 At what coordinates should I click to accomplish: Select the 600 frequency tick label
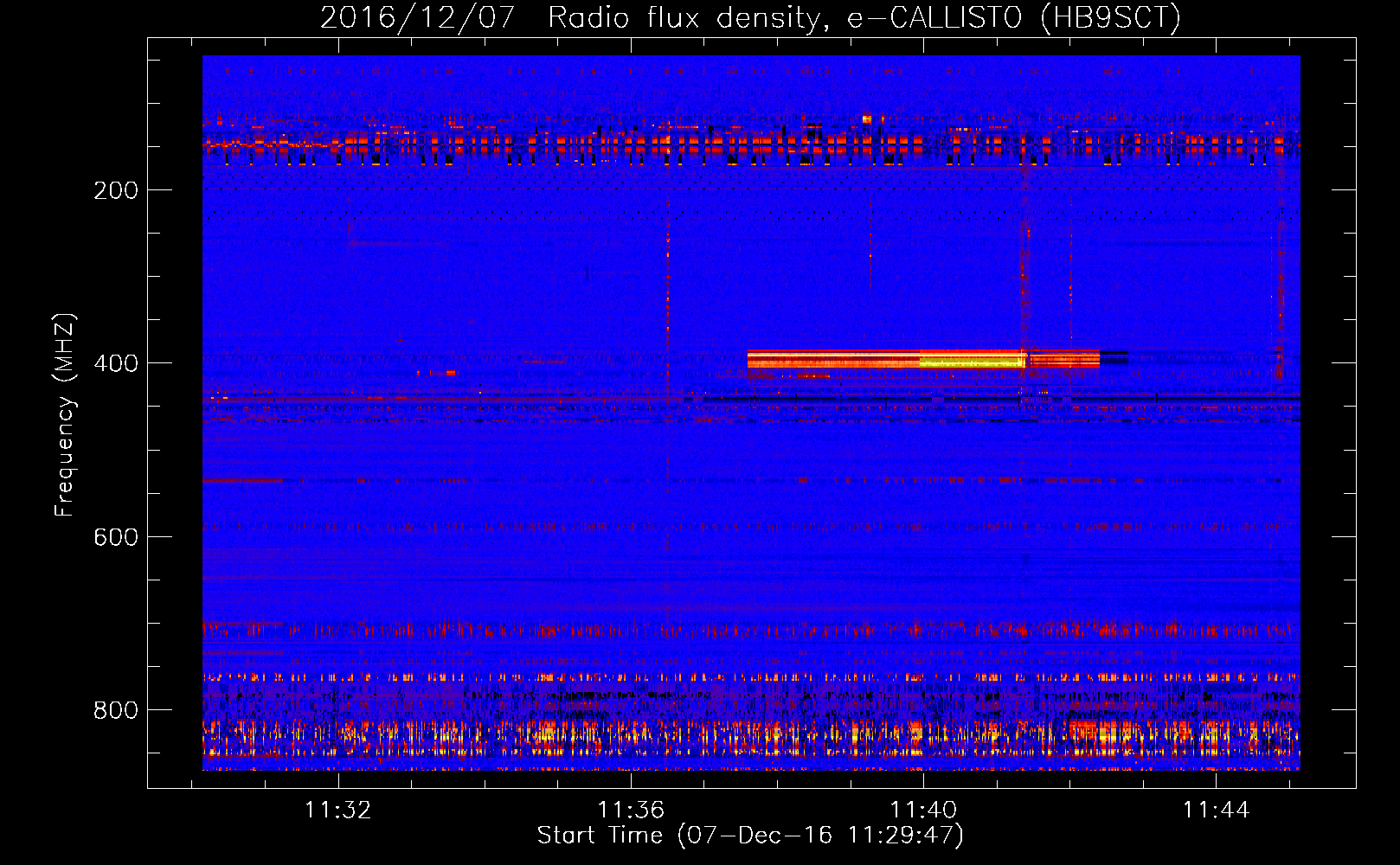click(x=116, y=537)
